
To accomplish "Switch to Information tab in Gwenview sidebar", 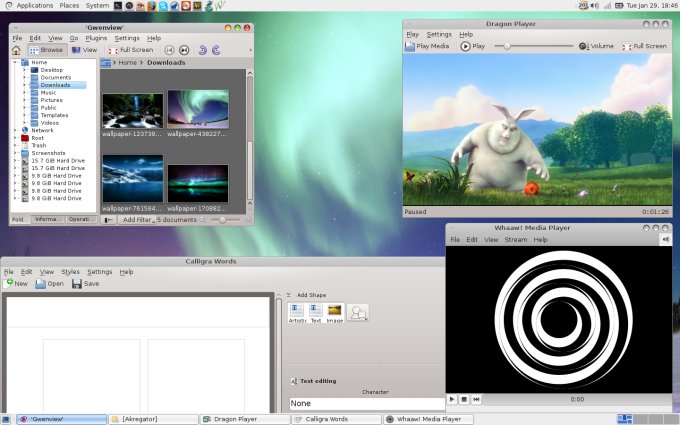I will (48, 219).
